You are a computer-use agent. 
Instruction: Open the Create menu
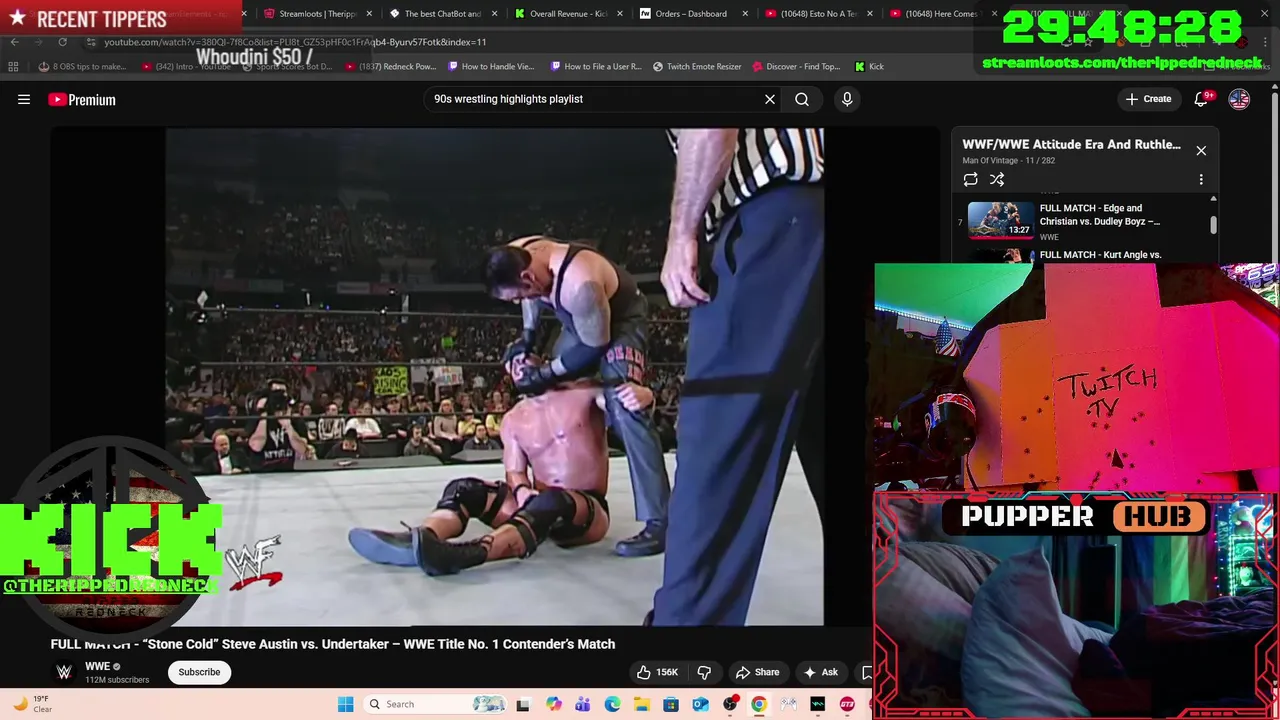coord(1148,99)
